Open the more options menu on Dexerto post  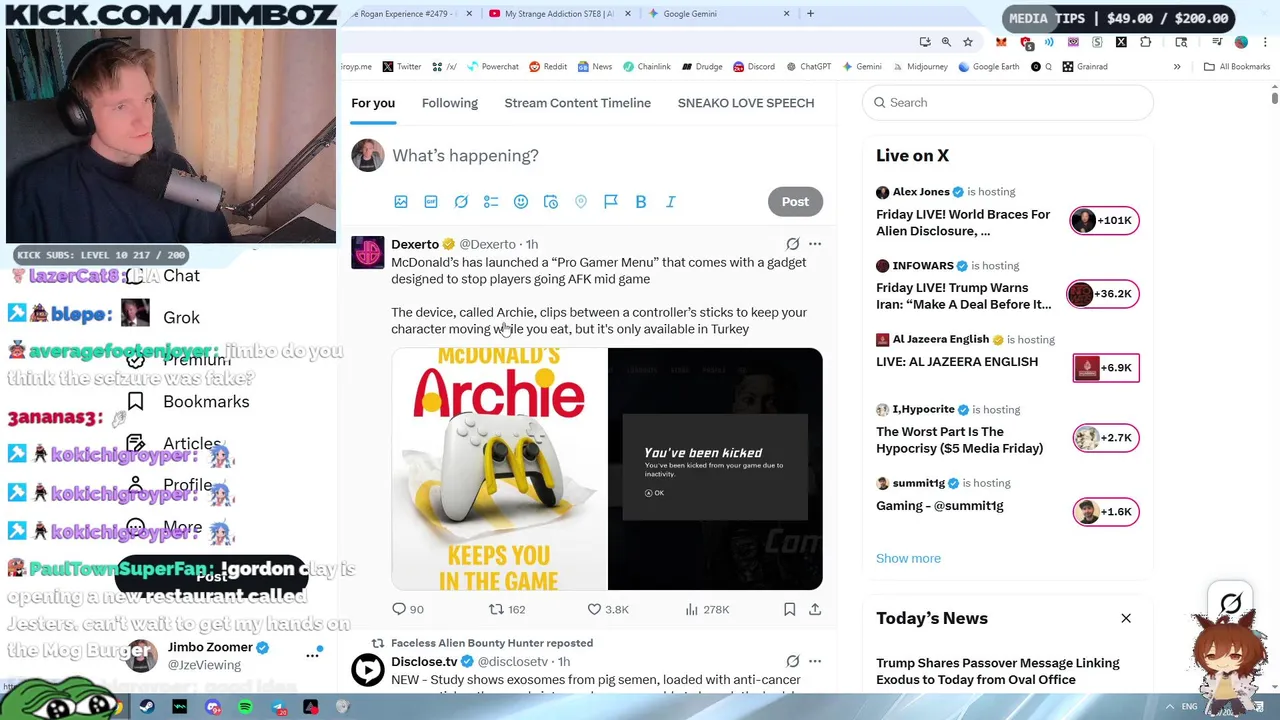pos(815,244)
